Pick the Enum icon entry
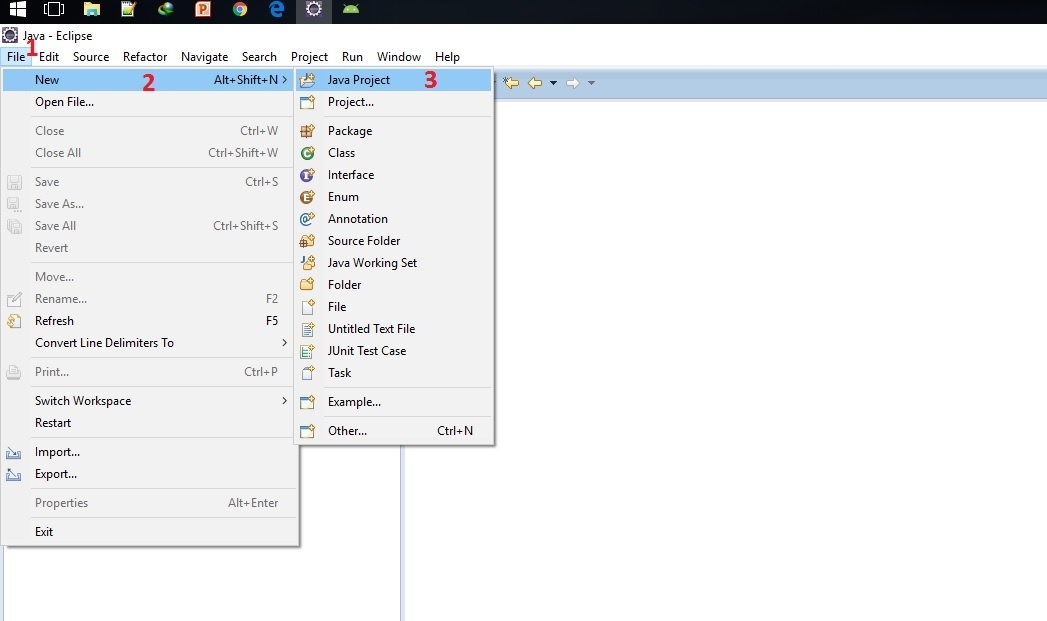1047x621 pixels. [x=308, y=197]
